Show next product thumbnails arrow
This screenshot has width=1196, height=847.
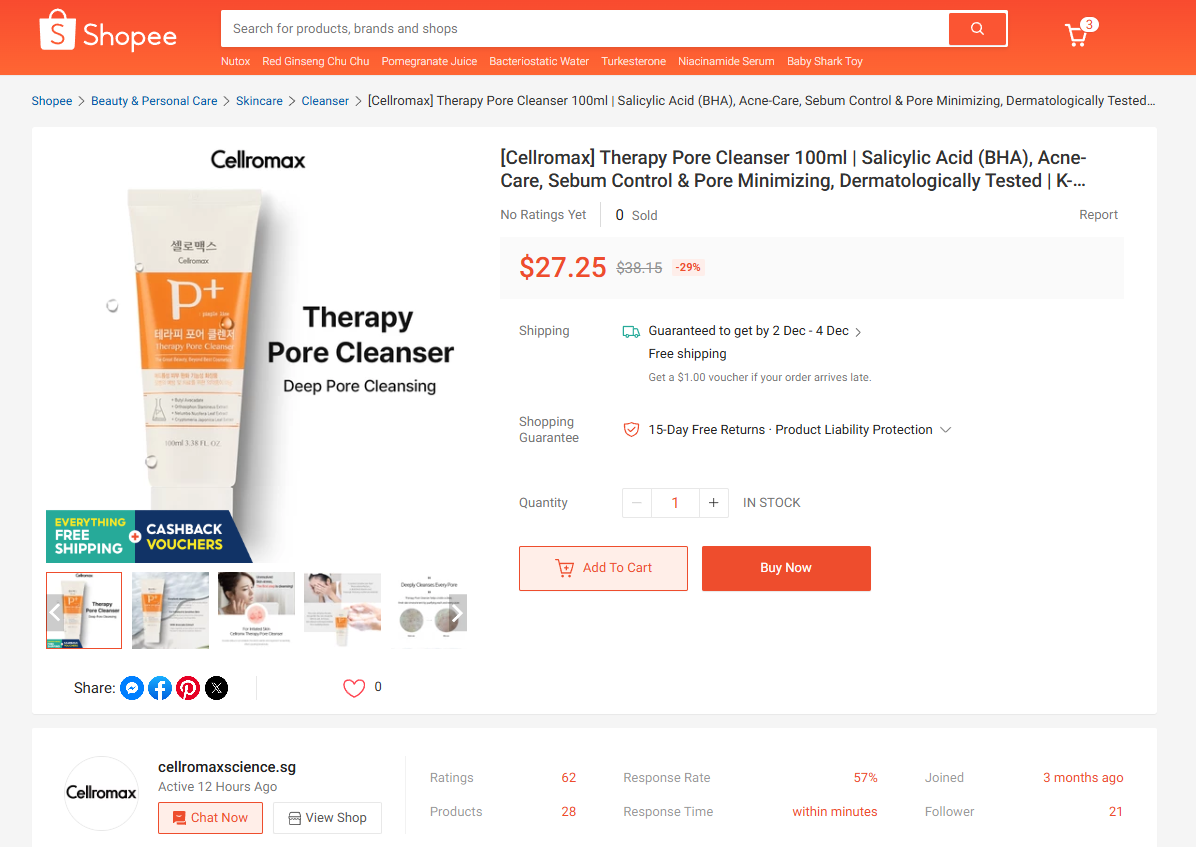[456, 613]
